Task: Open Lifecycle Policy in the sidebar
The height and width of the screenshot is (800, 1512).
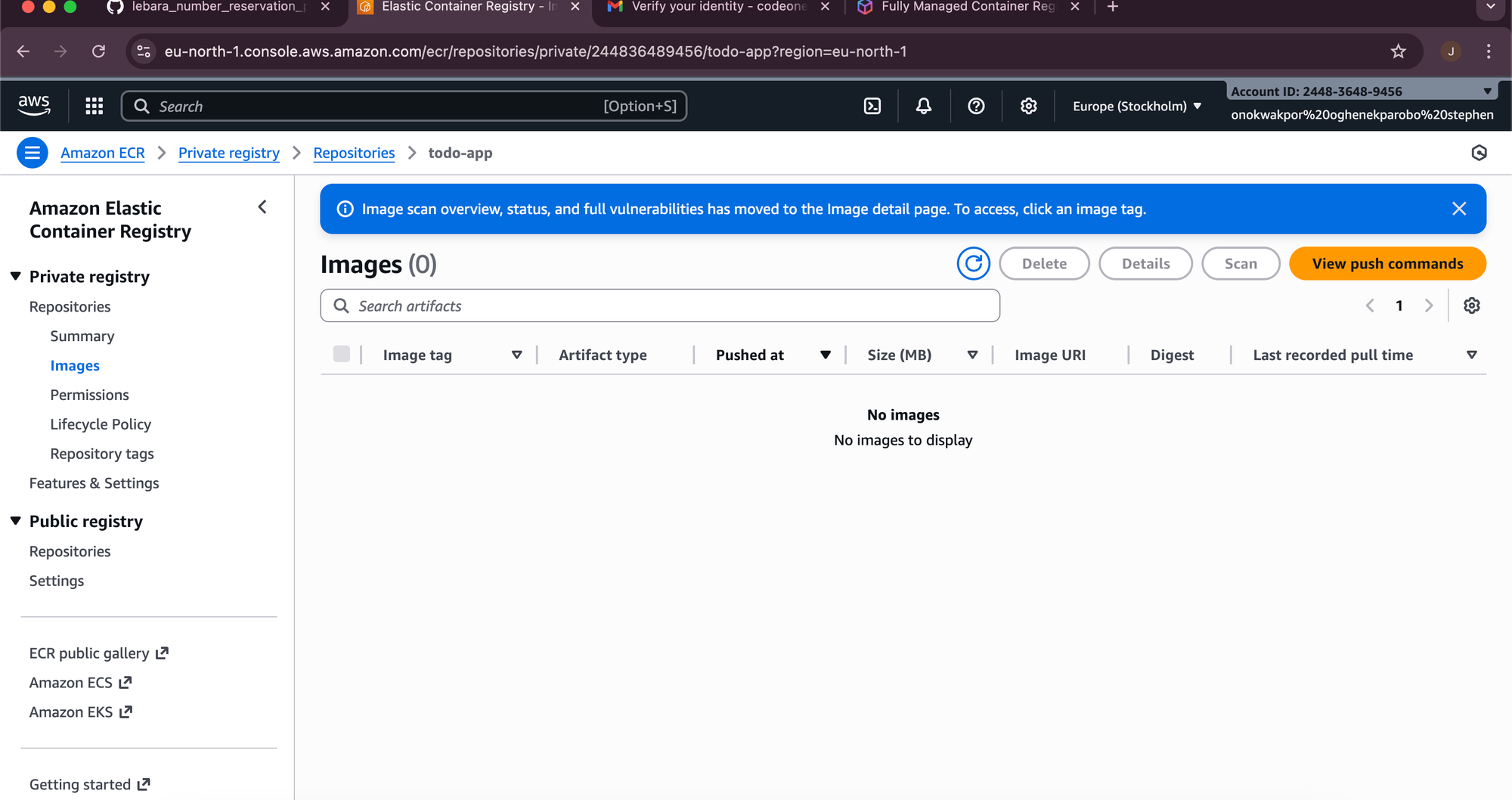Action: 101,424
